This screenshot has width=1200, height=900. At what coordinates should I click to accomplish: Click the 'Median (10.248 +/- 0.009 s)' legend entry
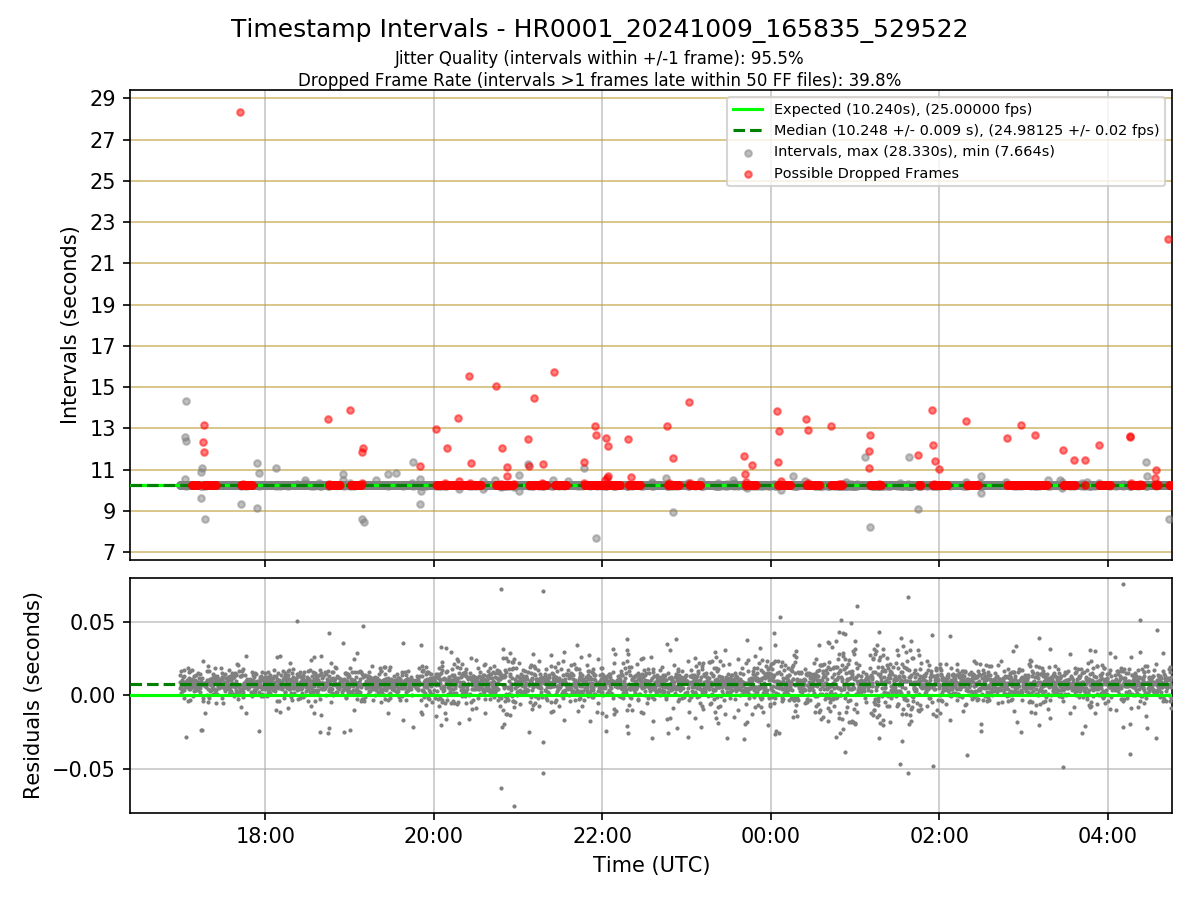point(967,130)
